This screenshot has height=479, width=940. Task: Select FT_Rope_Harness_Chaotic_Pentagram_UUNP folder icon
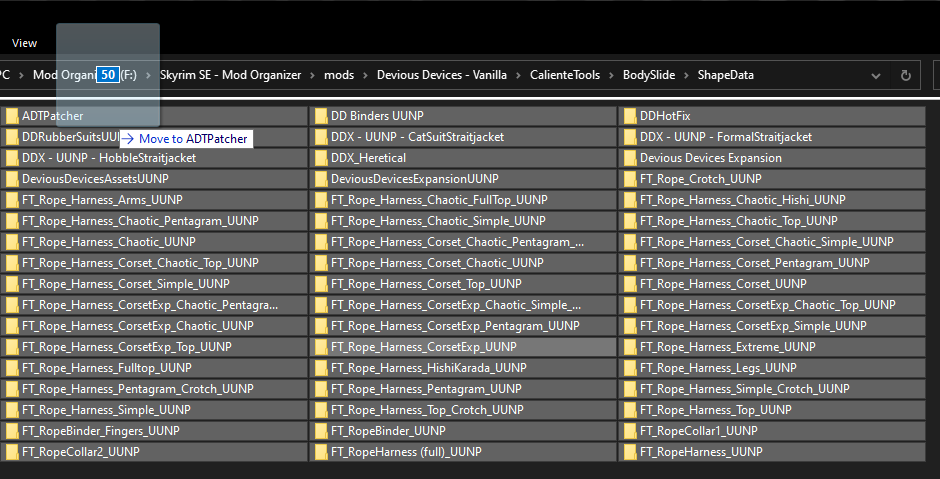[x=12, y=221]
